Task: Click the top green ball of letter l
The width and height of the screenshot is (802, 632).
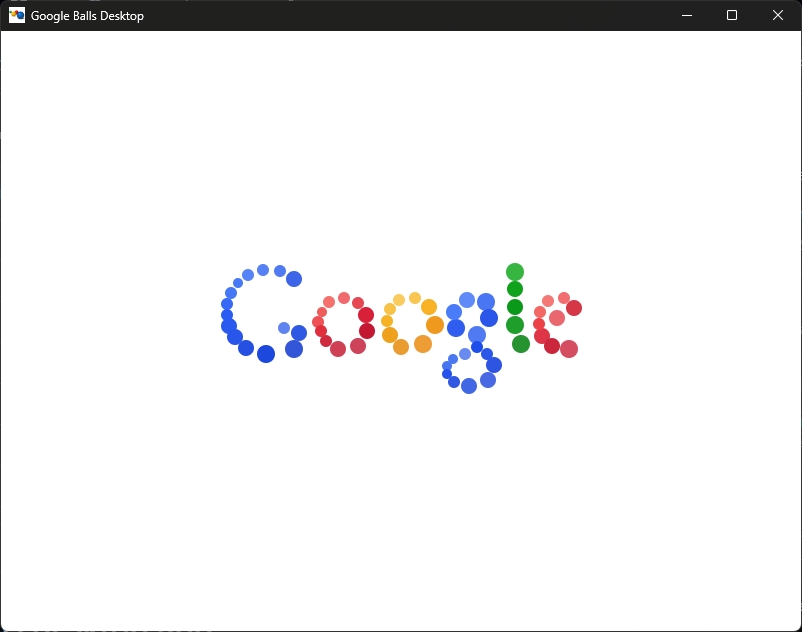Action: (x=515, y=272)
